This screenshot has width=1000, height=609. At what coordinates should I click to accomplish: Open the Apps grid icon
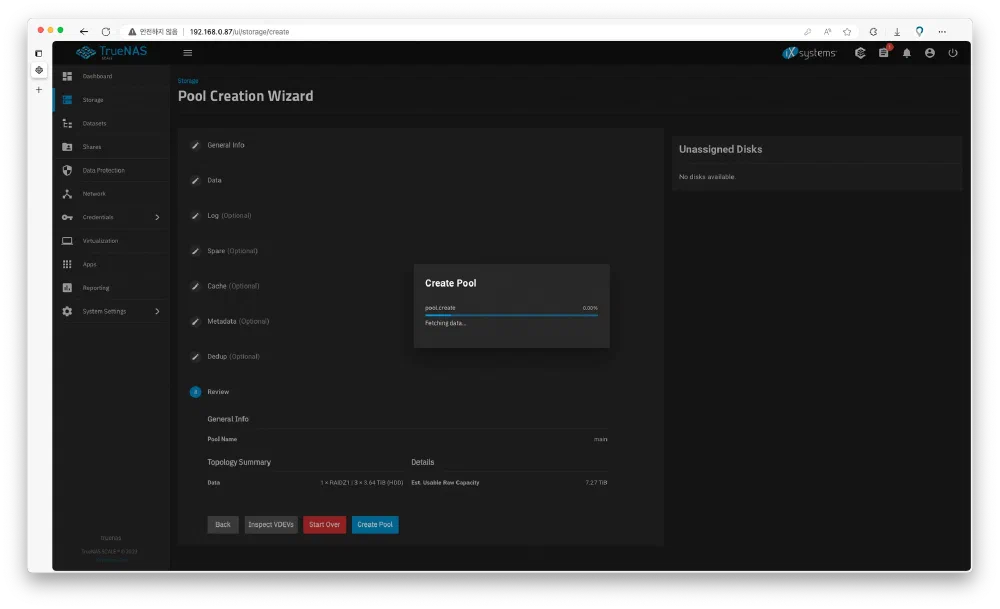click(67, 264)
